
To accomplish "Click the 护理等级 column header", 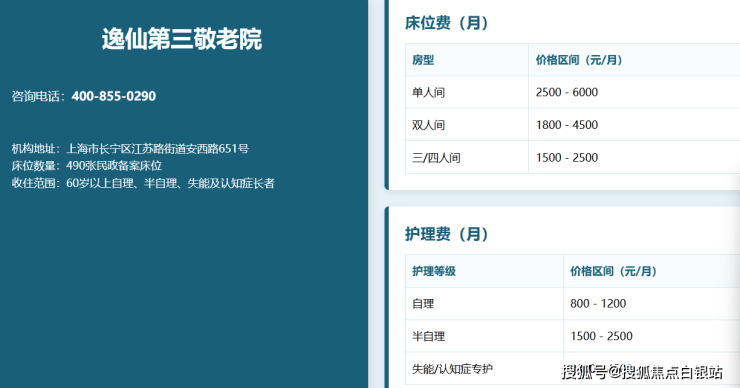I will pyautogui.click(x=434, y=271).
